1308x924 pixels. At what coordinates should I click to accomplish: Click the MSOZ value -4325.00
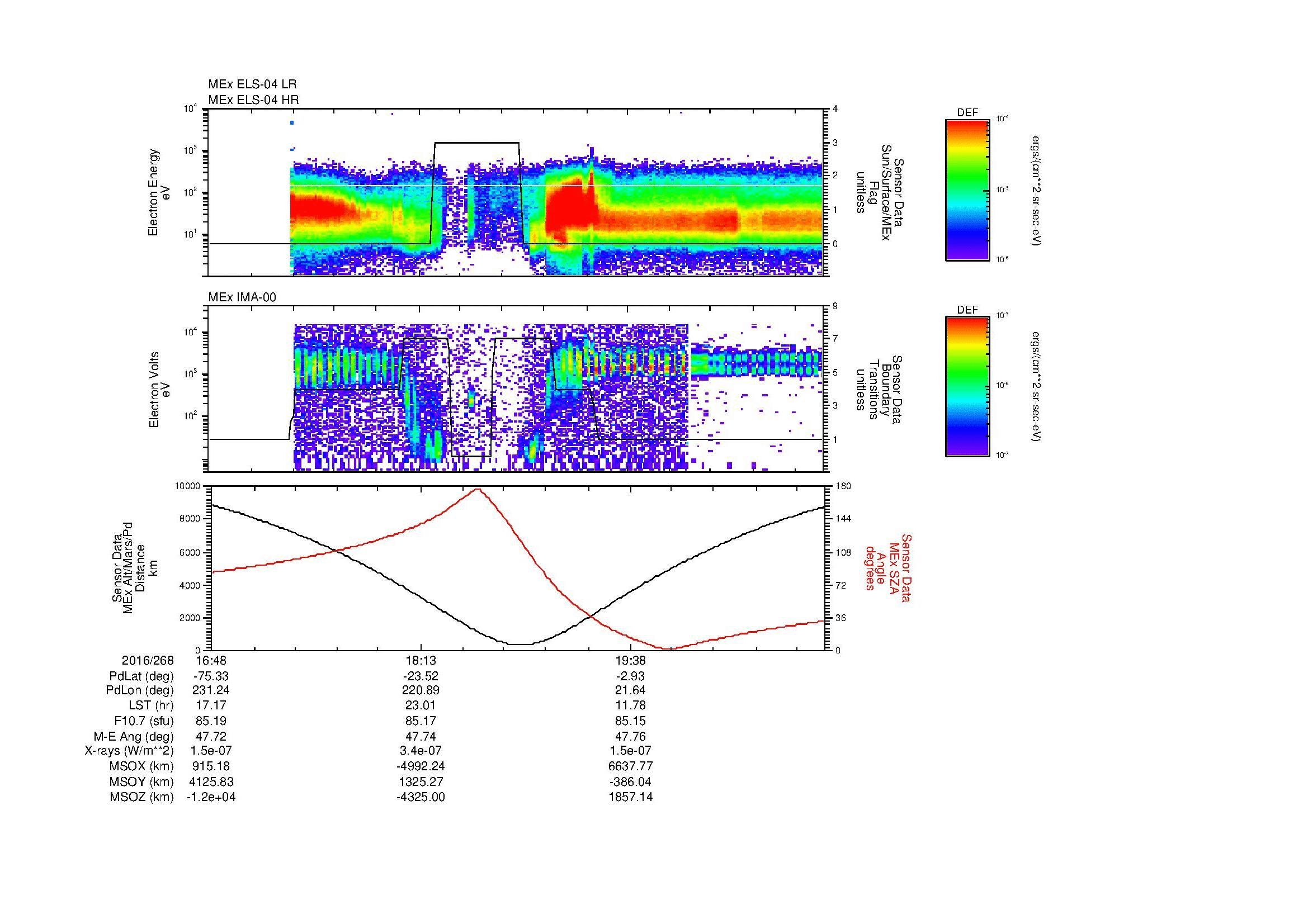click(x=421, y=797)
